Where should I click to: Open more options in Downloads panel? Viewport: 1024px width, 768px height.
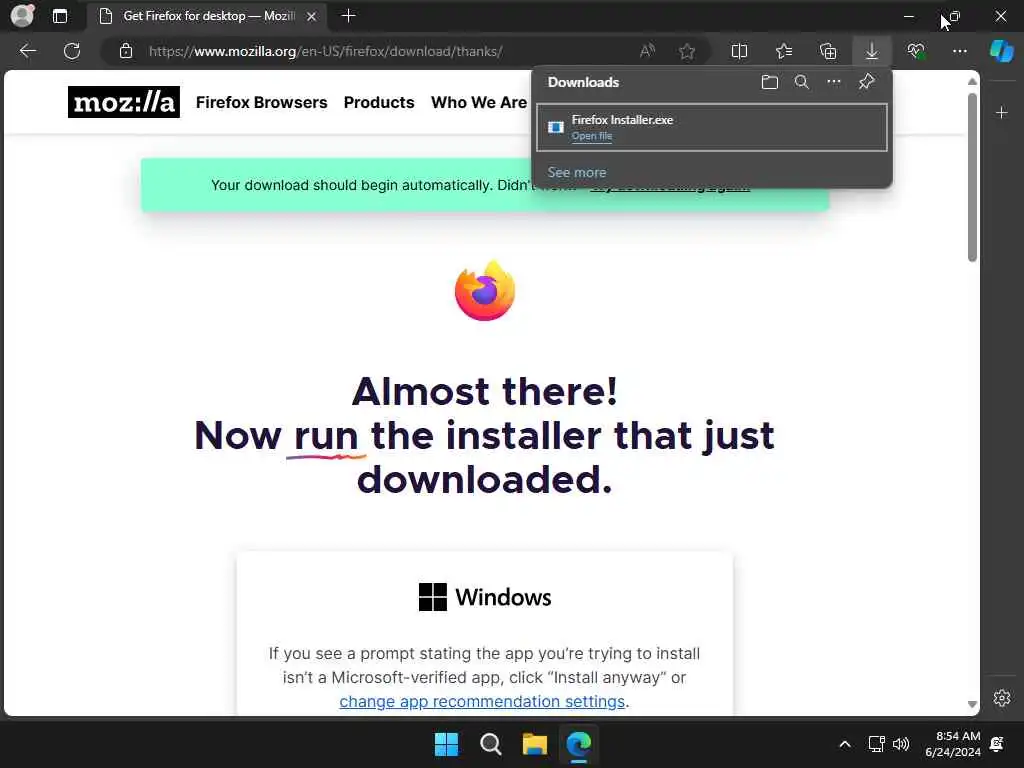tap(834, 82)
